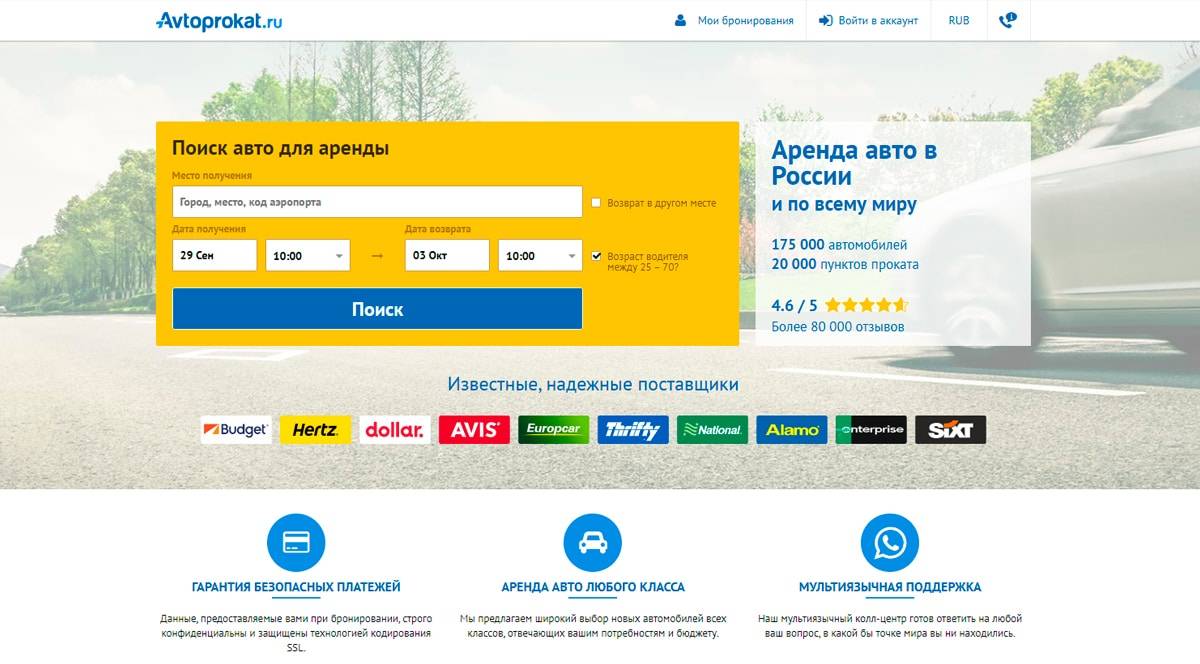Open the pickup time dropdown
The image size is (1200, 664).
pyautogui.click(x=308, y=256)
